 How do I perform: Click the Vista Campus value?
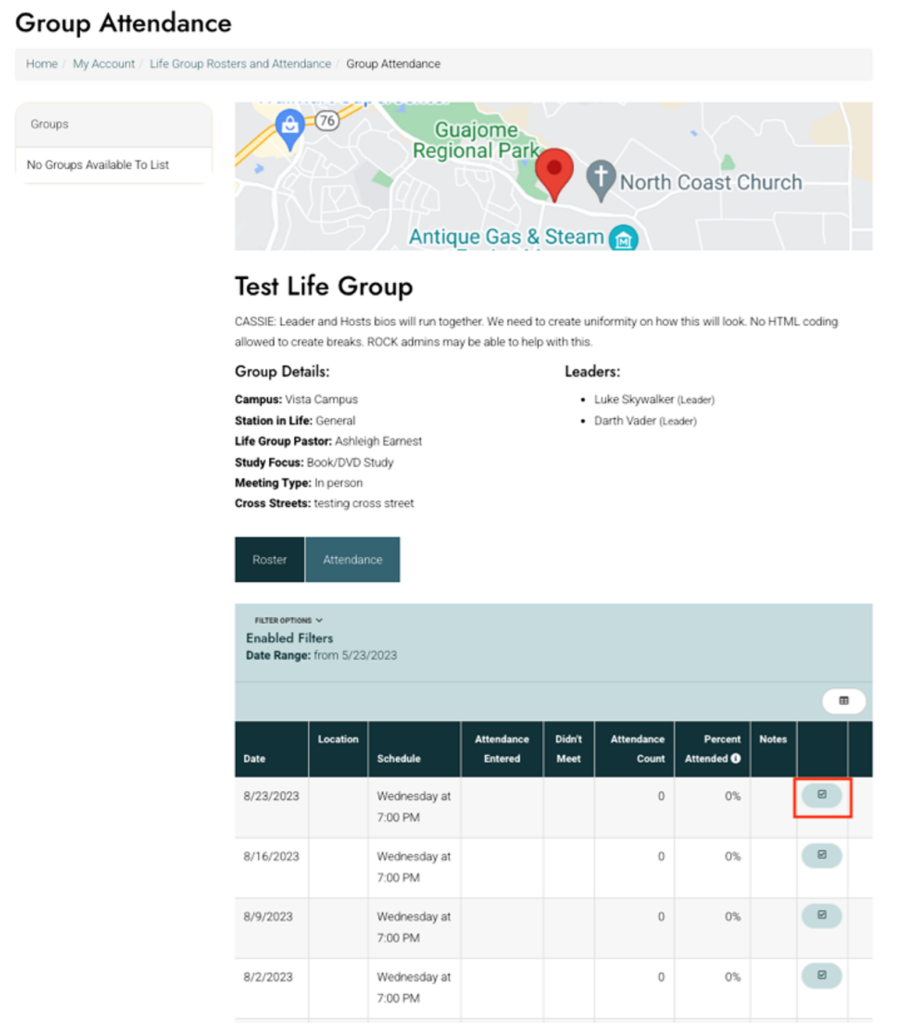(x=321, y=399)
